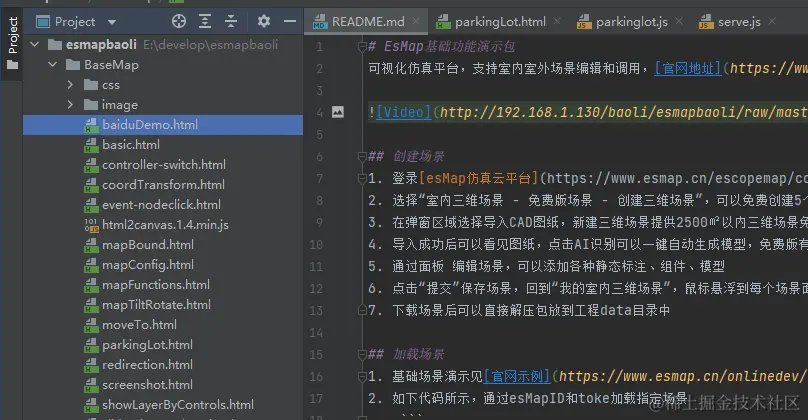Image resolution: width=808 pixels, height=420 pixels.
Task: Select controller-switch.html file
Action: 164,165
